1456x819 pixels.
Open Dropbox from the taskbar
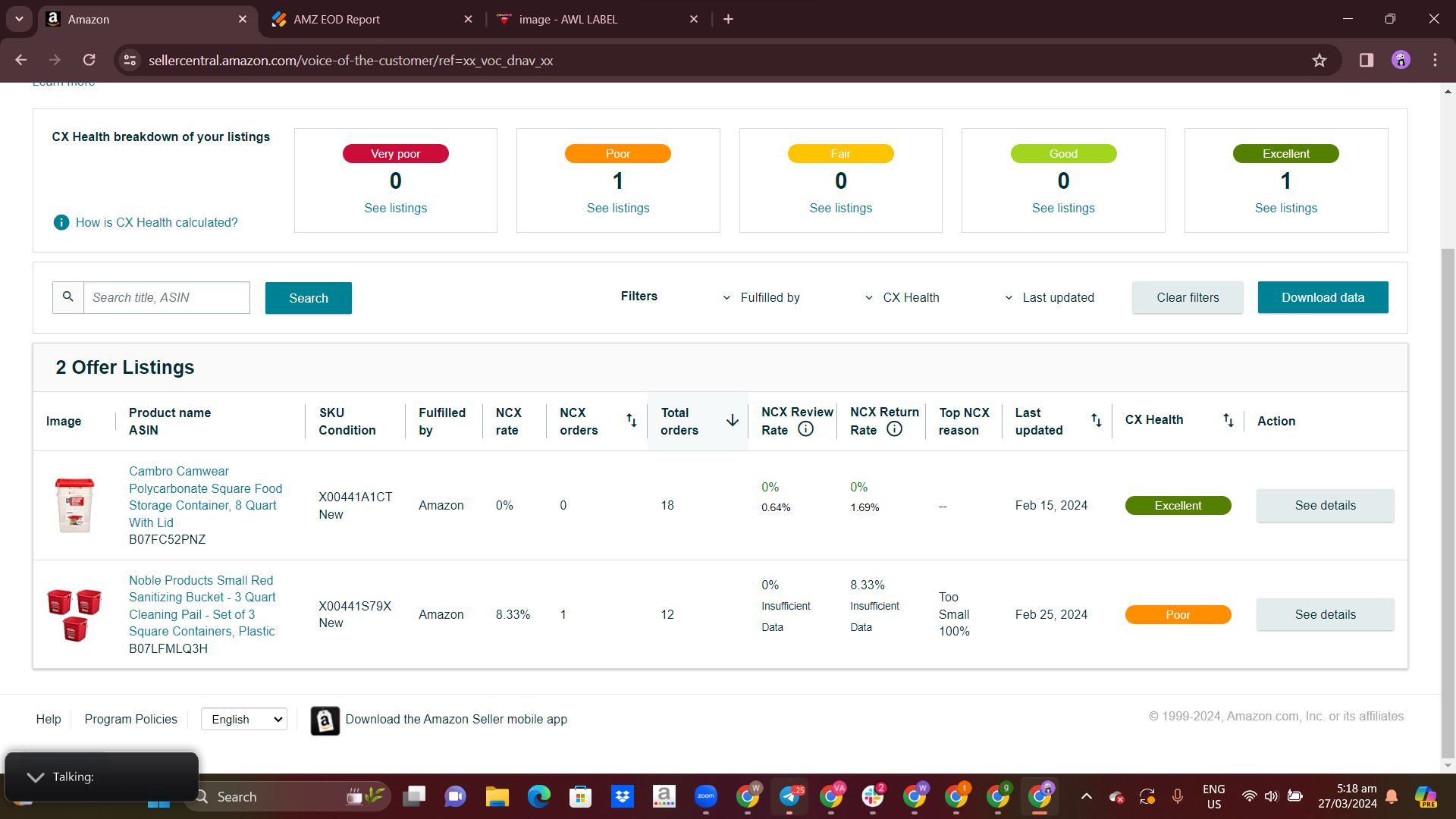[x=623, y=796]
